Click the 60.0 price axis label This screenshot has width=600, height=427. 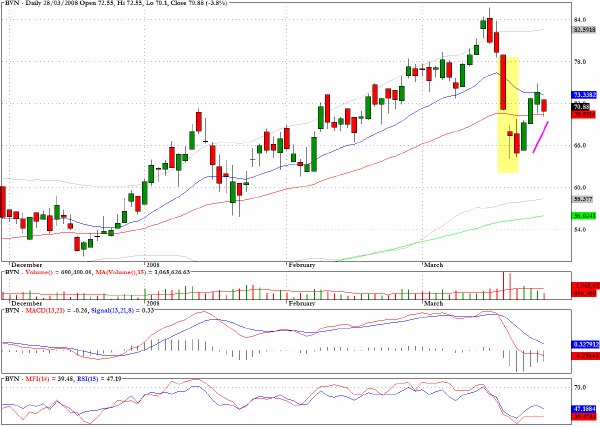[579, 187]
